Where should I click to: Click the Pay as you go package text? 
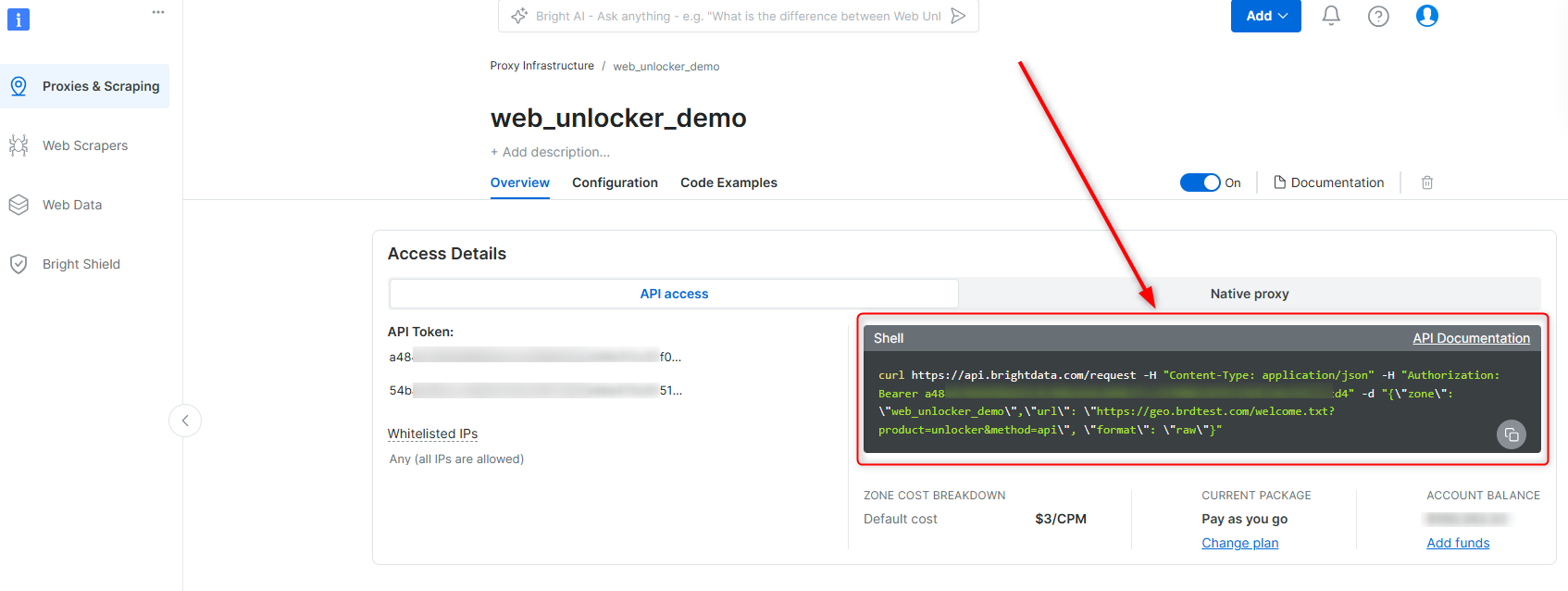1244,519
